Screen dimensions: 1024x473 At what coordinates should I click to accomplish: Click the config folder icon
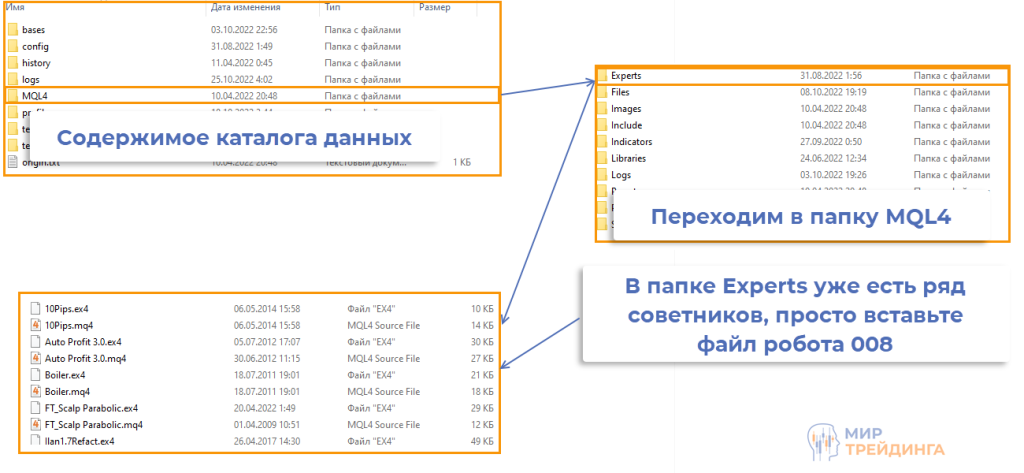tap(13, 47)
